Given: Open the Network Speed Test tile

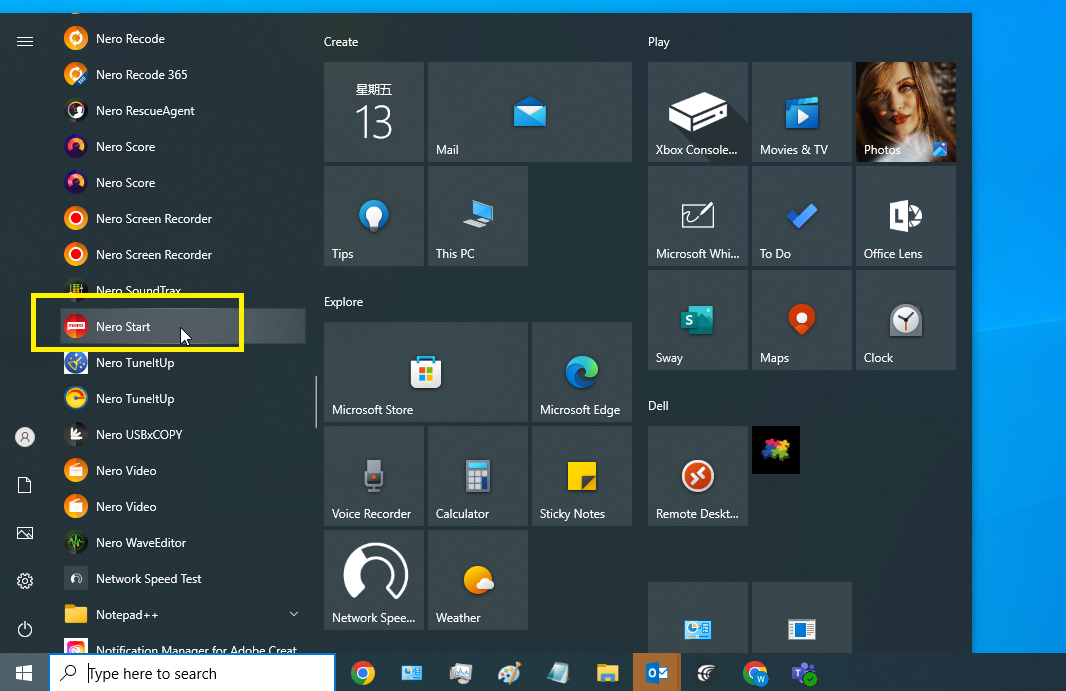Looking at the screenshot, I should click(374, 580).
